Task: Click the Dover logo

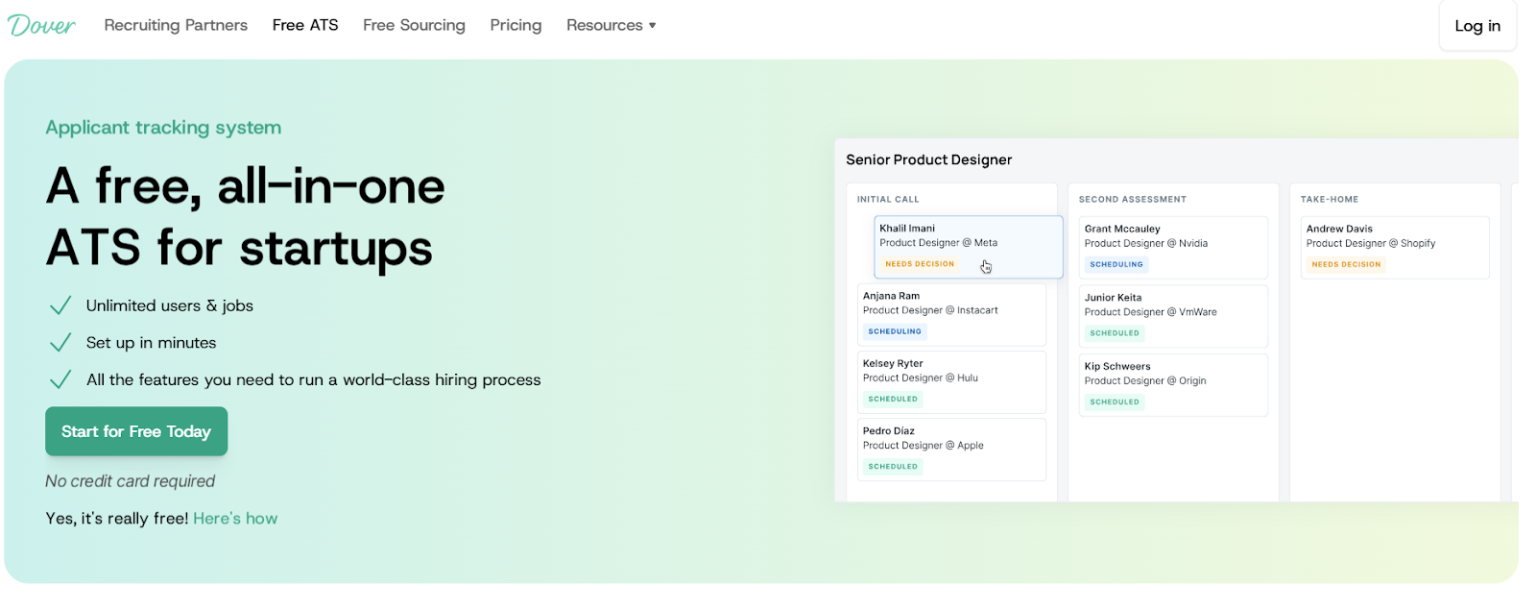Action: [x=40, y=24]
